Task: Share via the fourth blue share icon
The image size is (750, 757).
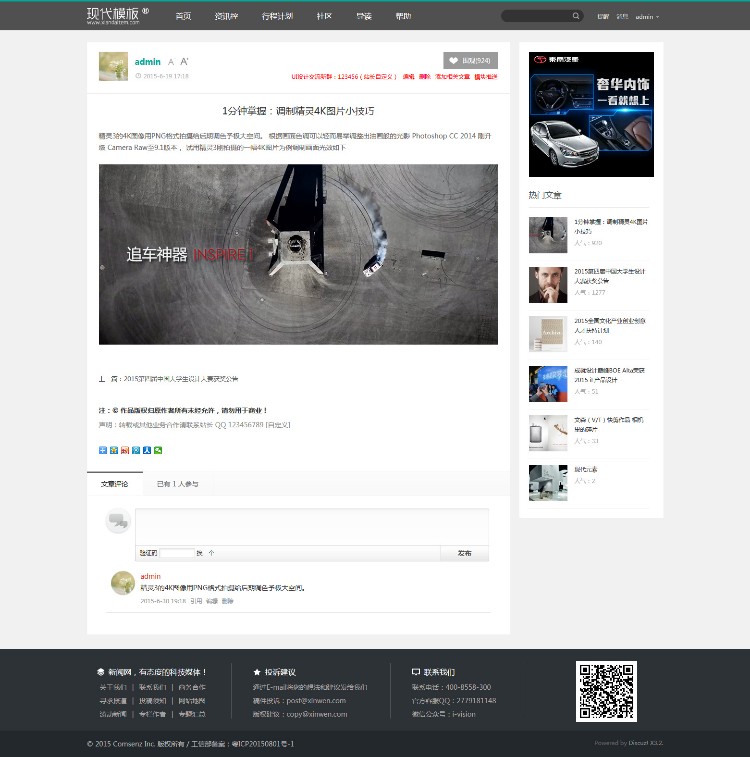Action: [x=136, y=450]
